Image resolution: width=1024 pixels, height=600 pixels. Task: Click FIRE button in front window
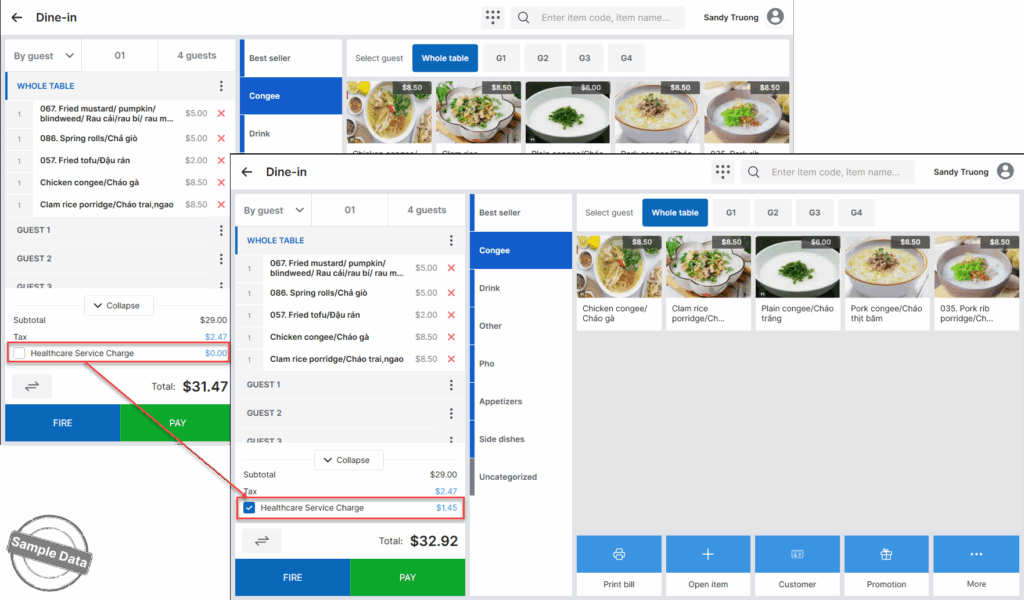[x=293, y=578]
